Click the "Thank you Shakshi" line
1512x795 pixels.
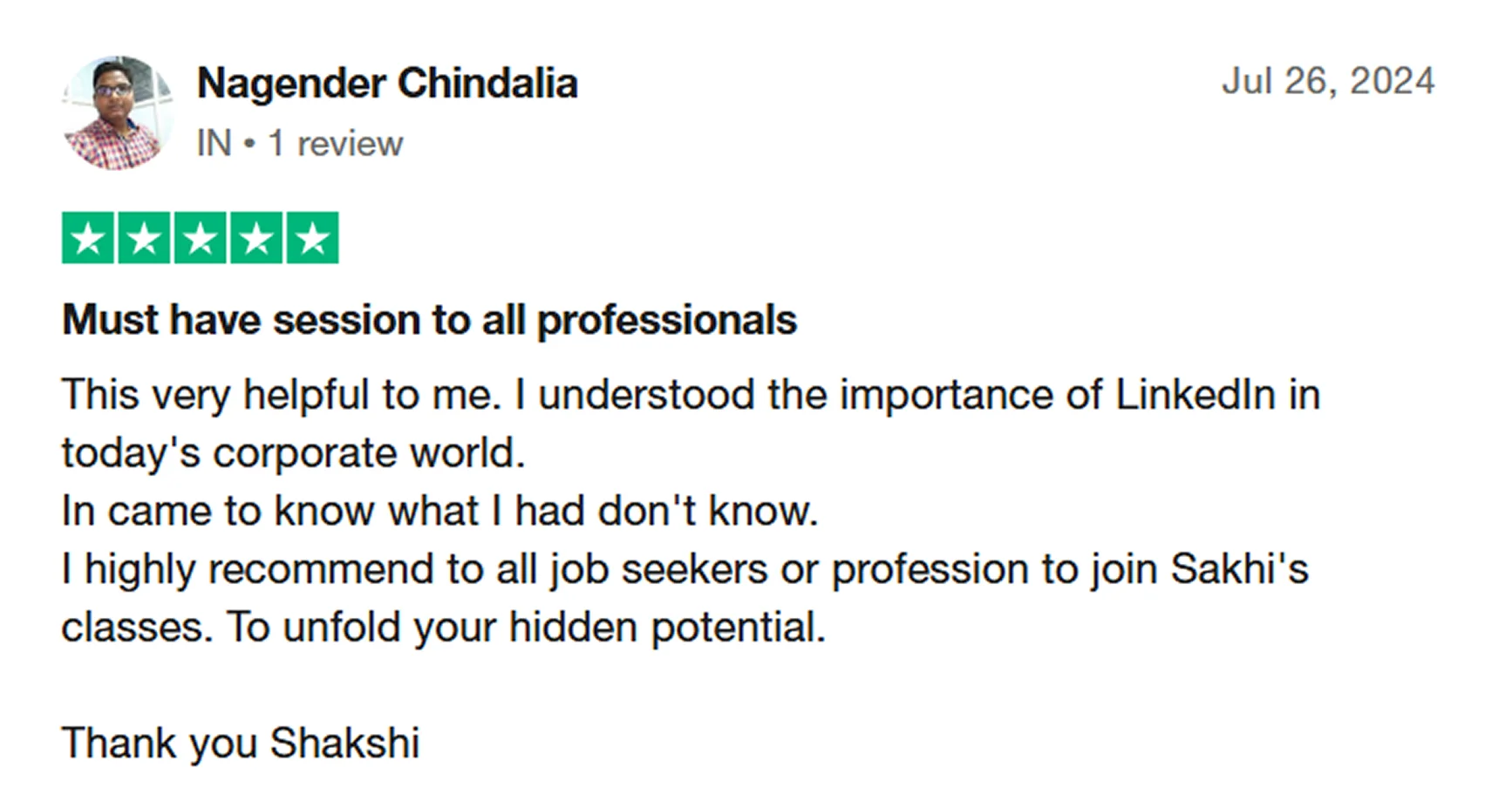point(241,744)
